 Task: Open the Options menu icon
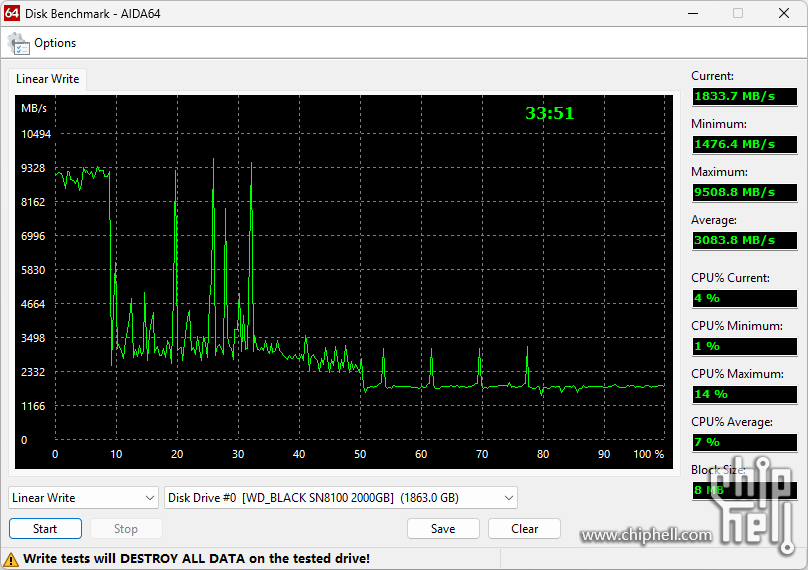click(19, 44)
